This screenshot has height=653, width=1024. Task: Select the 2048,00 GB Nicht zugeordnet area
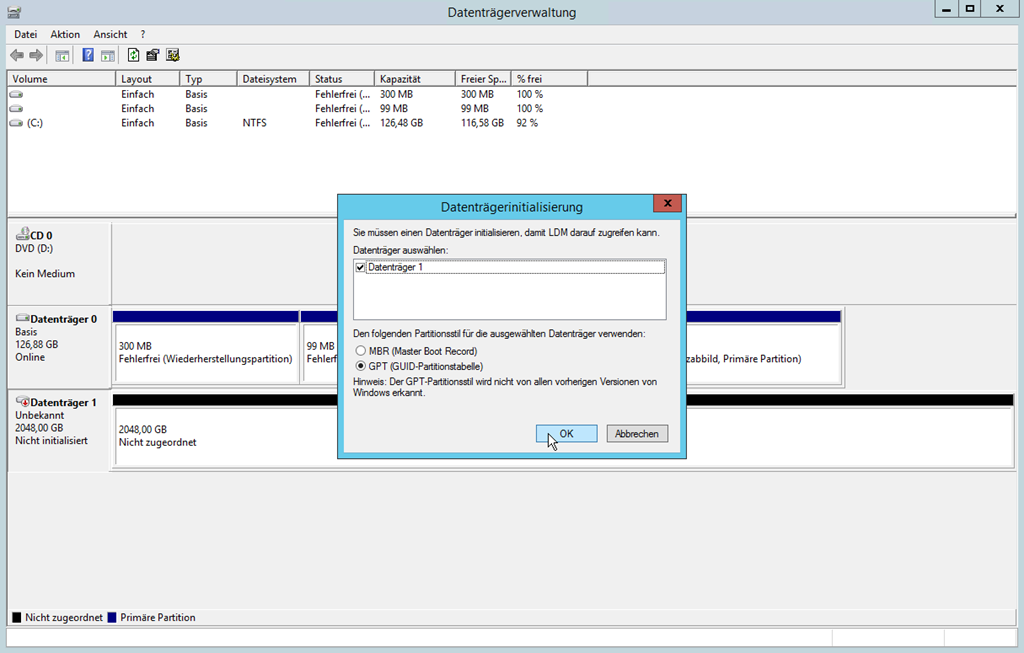(220, 435)
